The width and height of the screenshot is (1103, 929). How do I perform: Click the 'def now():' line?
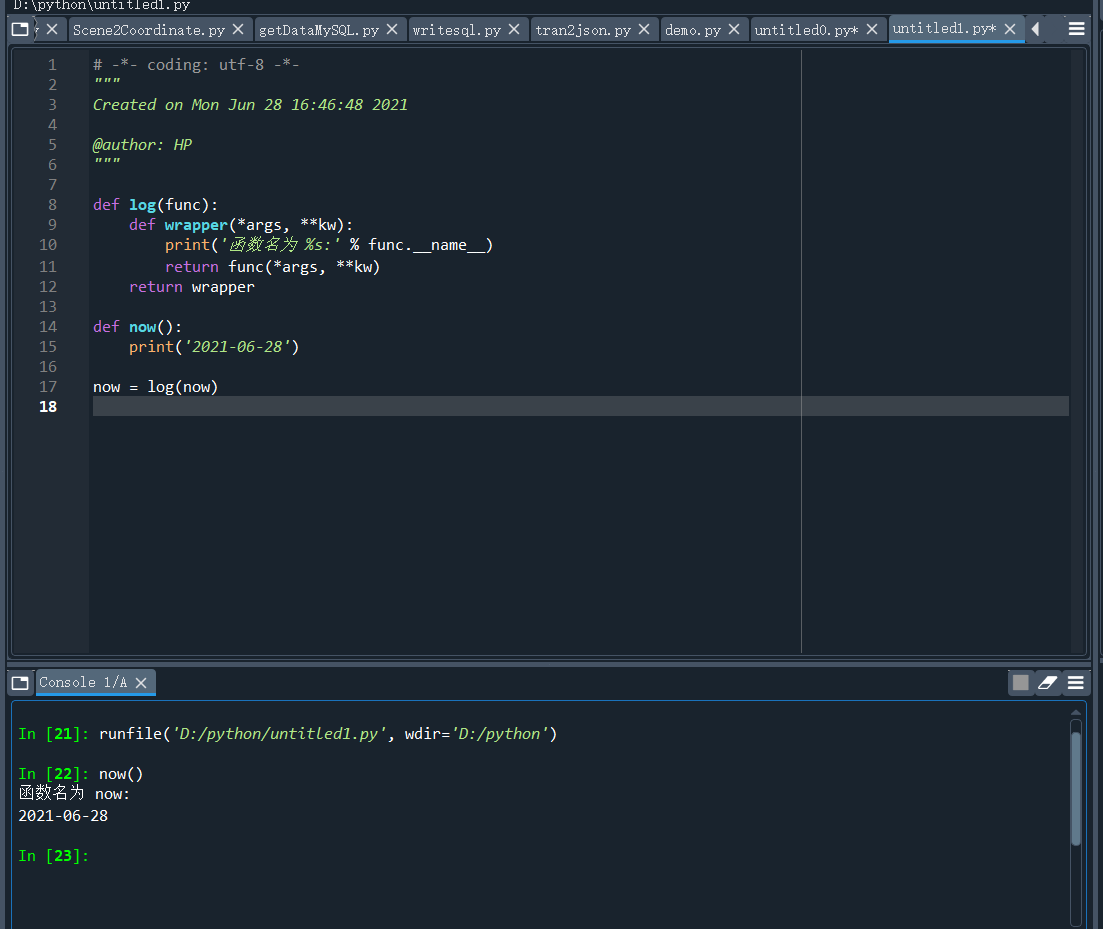(137, 327)
